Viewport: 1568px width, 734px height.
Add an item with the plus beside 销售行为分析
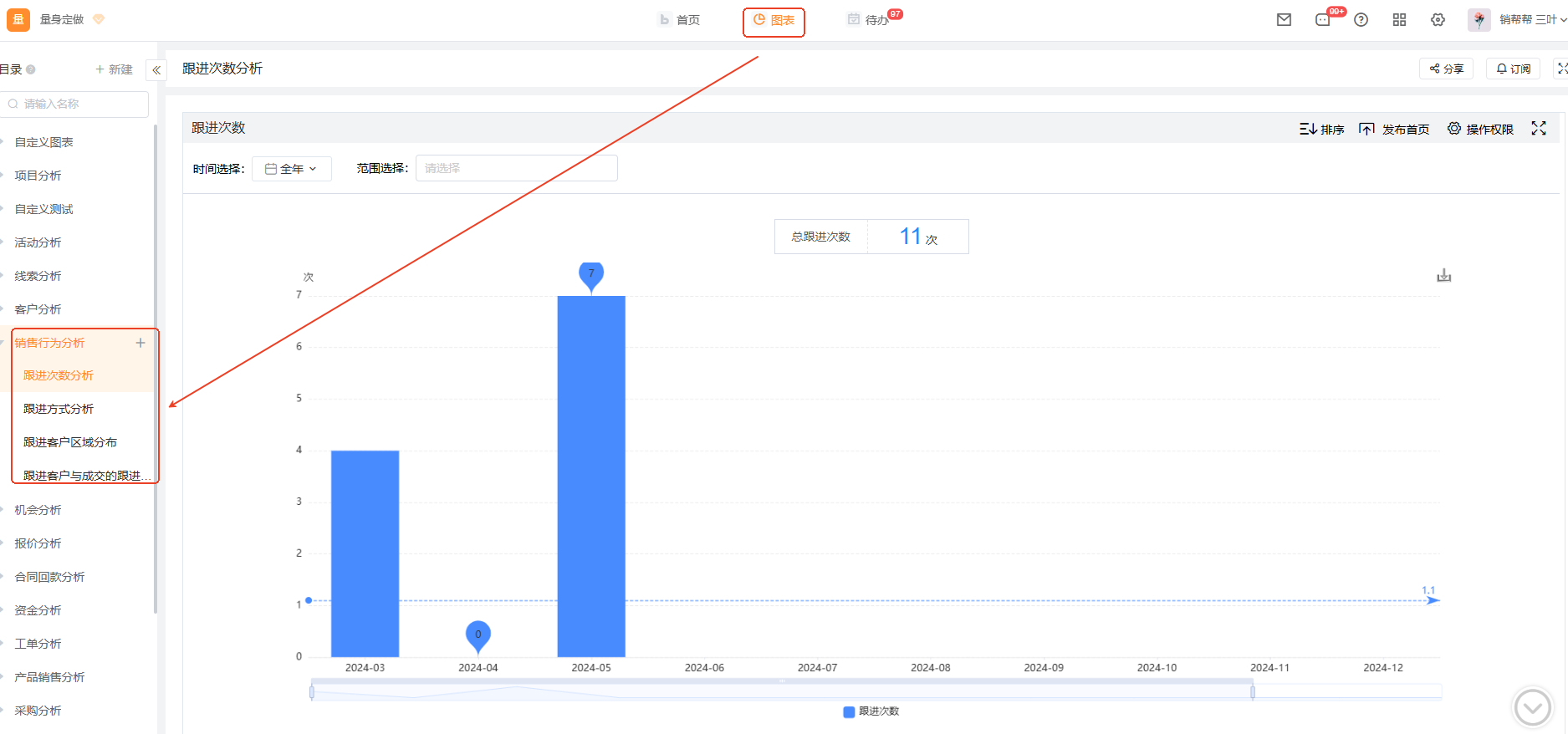click(140, 343)
